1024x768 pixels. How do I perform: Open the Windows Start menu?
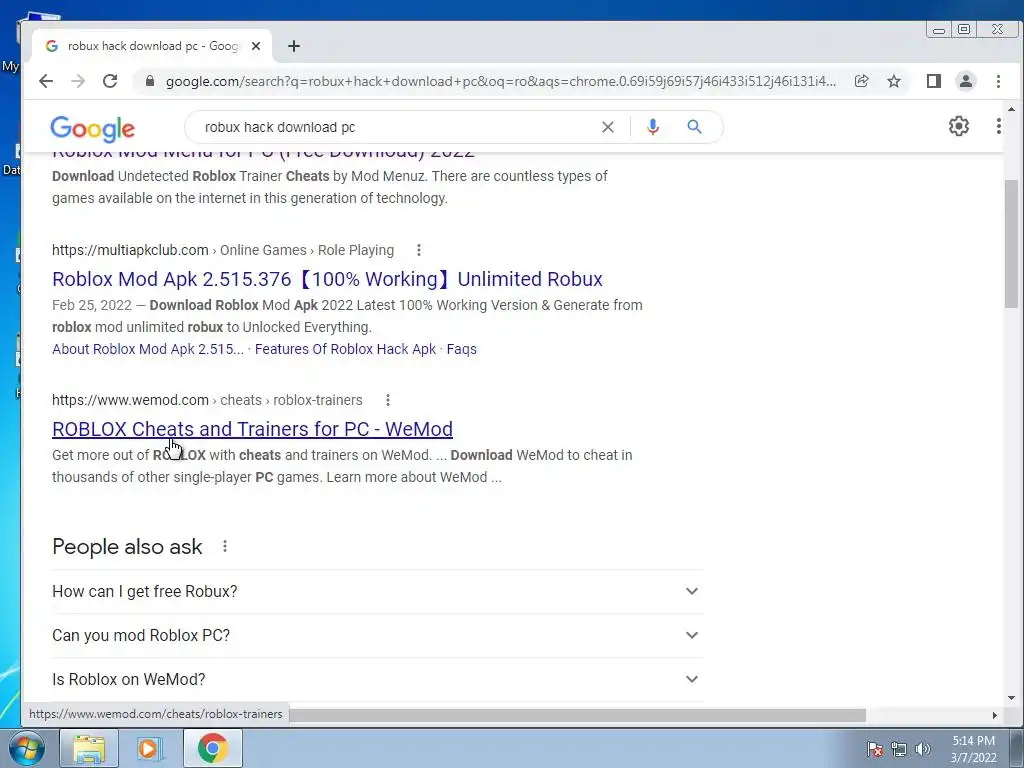point(26,748)
